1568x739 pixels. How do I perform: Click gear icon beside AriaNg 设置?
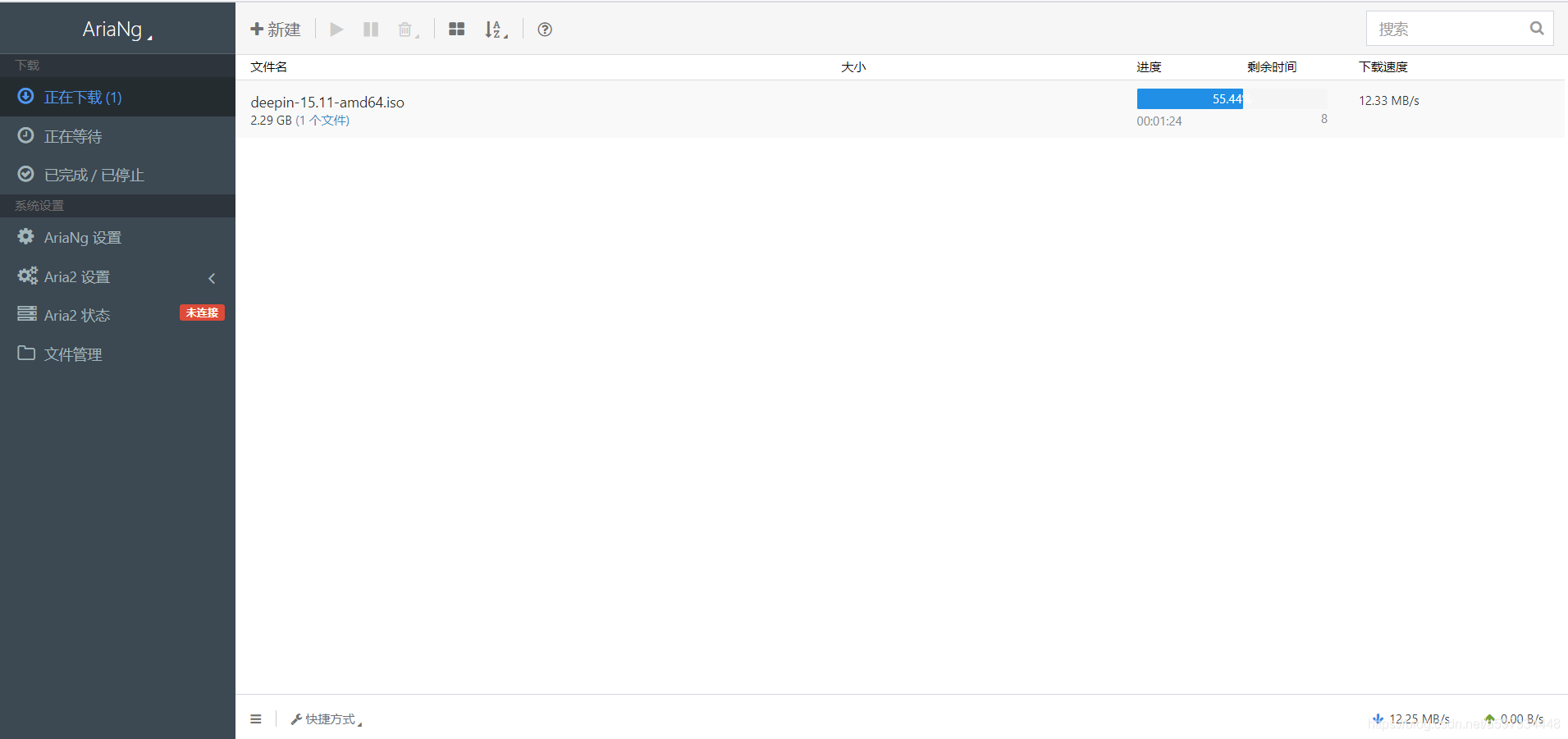26,236
